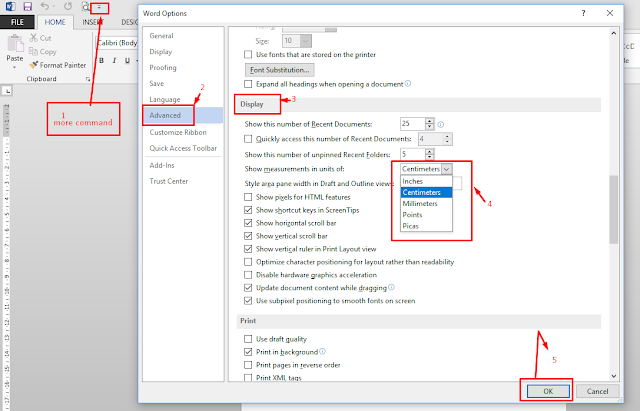Switch to the INSERT ribbon tab
This screenshot has width=640, height=411.
coord(93,22)
